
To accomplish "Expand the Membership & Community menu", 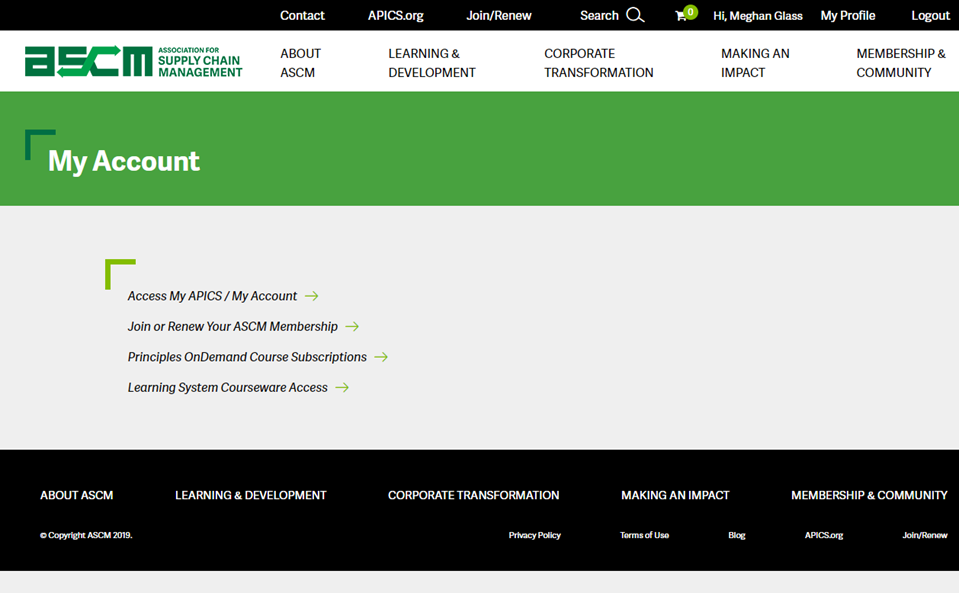I will click(900, 62).
